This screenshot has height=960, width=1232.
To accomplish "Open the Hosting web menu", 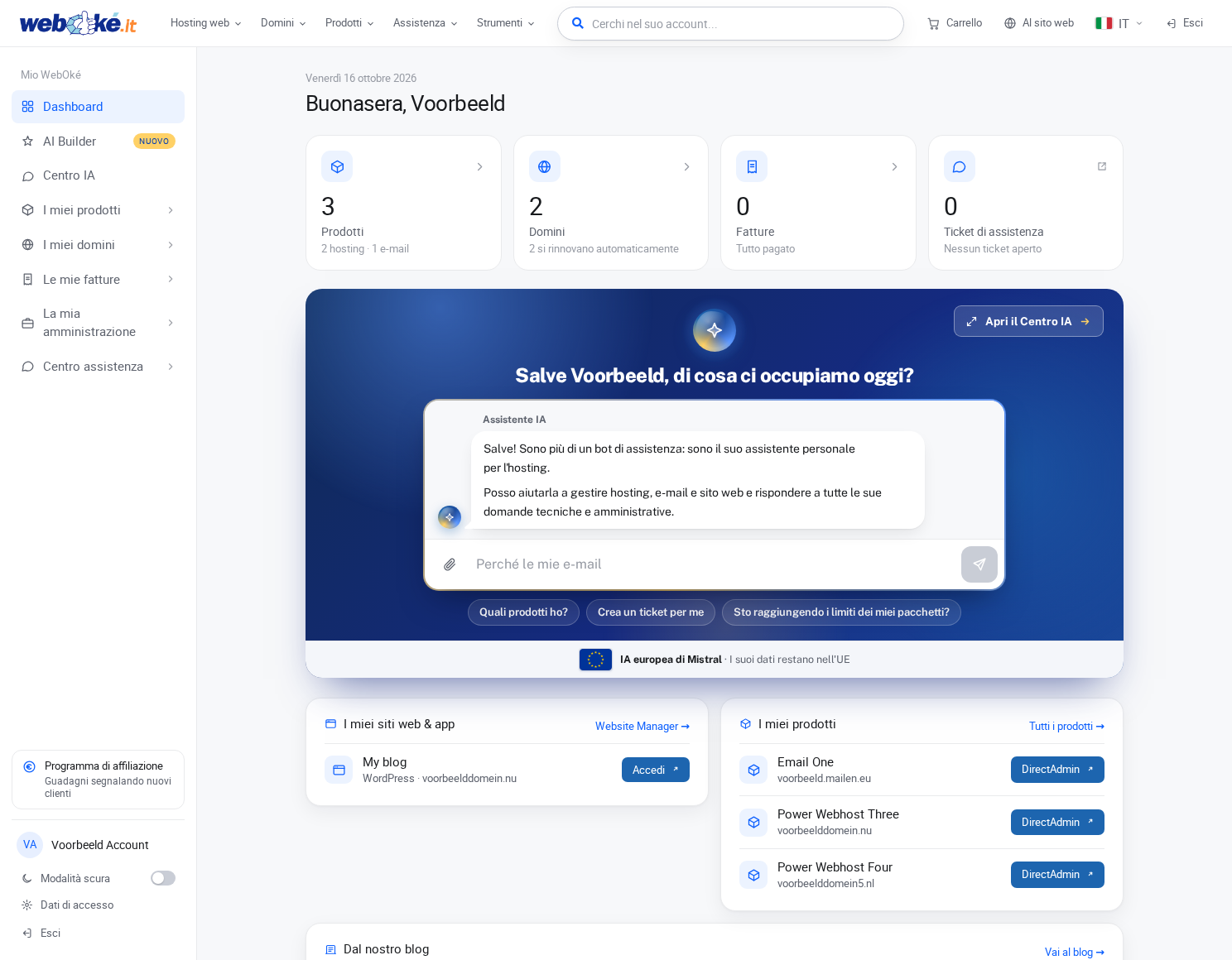I will point(205,23).
